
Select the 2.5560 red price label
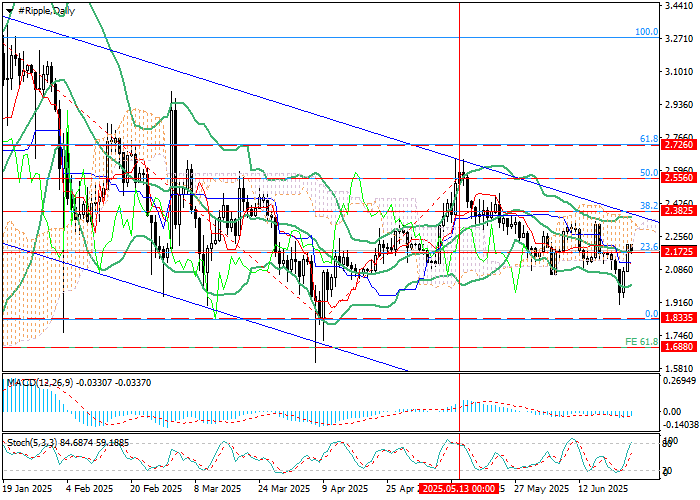pyautogui.click(x=679, y=178)
